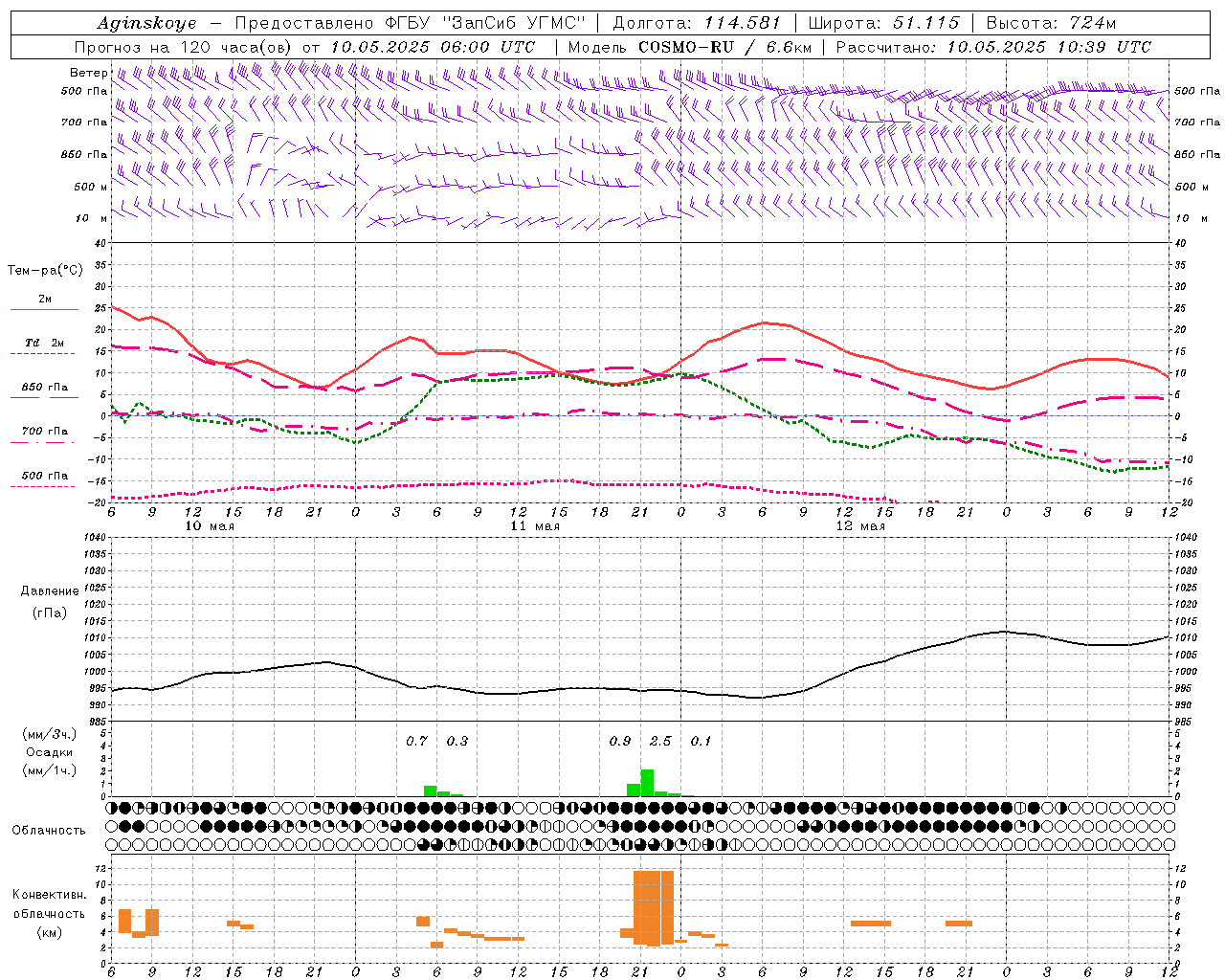Click the latitude value "Широта: 51.115"

point(883,23)
